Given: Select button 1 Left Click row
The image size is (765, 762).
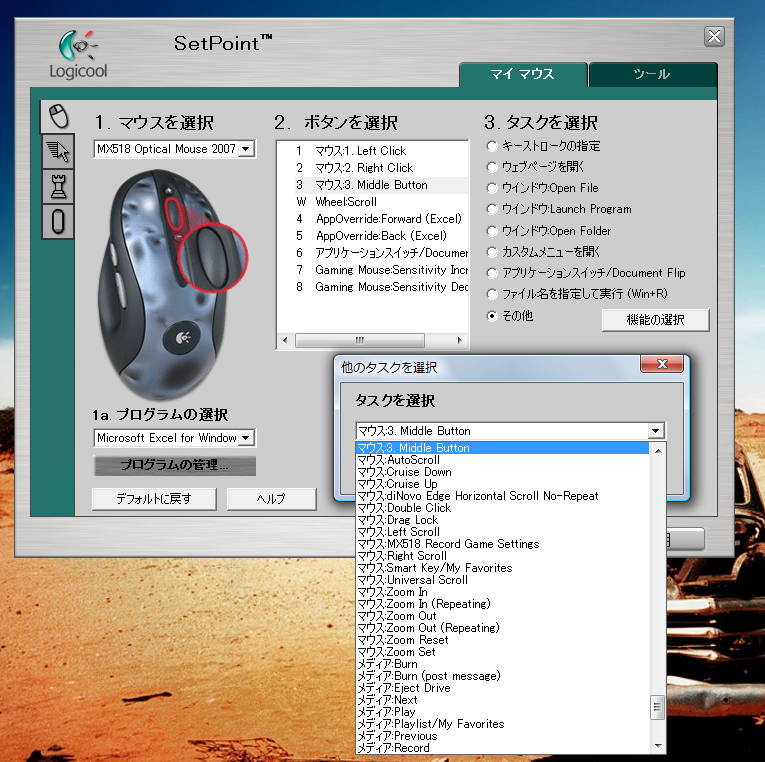Looking at the screenshot, I should click(x=372, y=151).
